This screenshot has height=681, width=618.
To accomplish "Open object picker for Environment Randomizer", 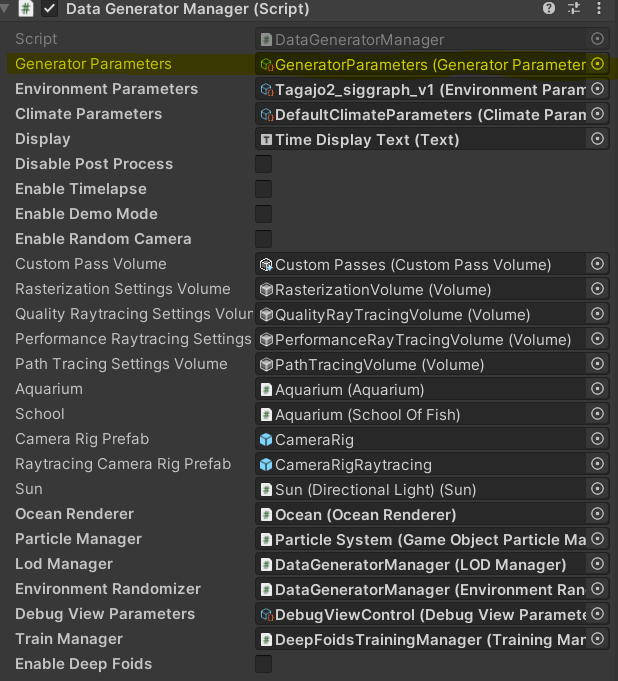I will pyautogui.click(x=598, y=589).
